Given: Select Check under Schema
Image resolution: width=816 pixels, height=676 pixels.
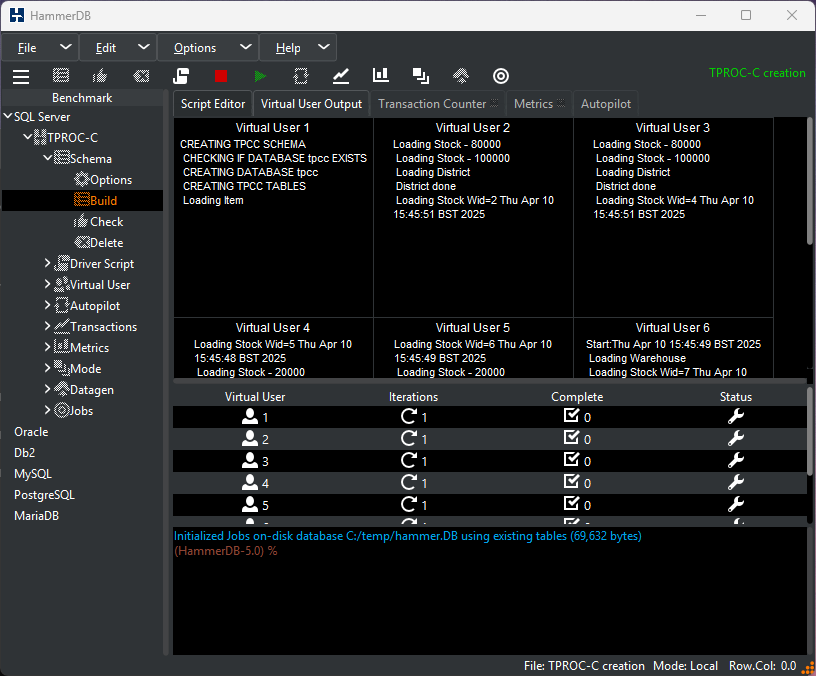Looking at the screenshot, I should click(98, 222).
